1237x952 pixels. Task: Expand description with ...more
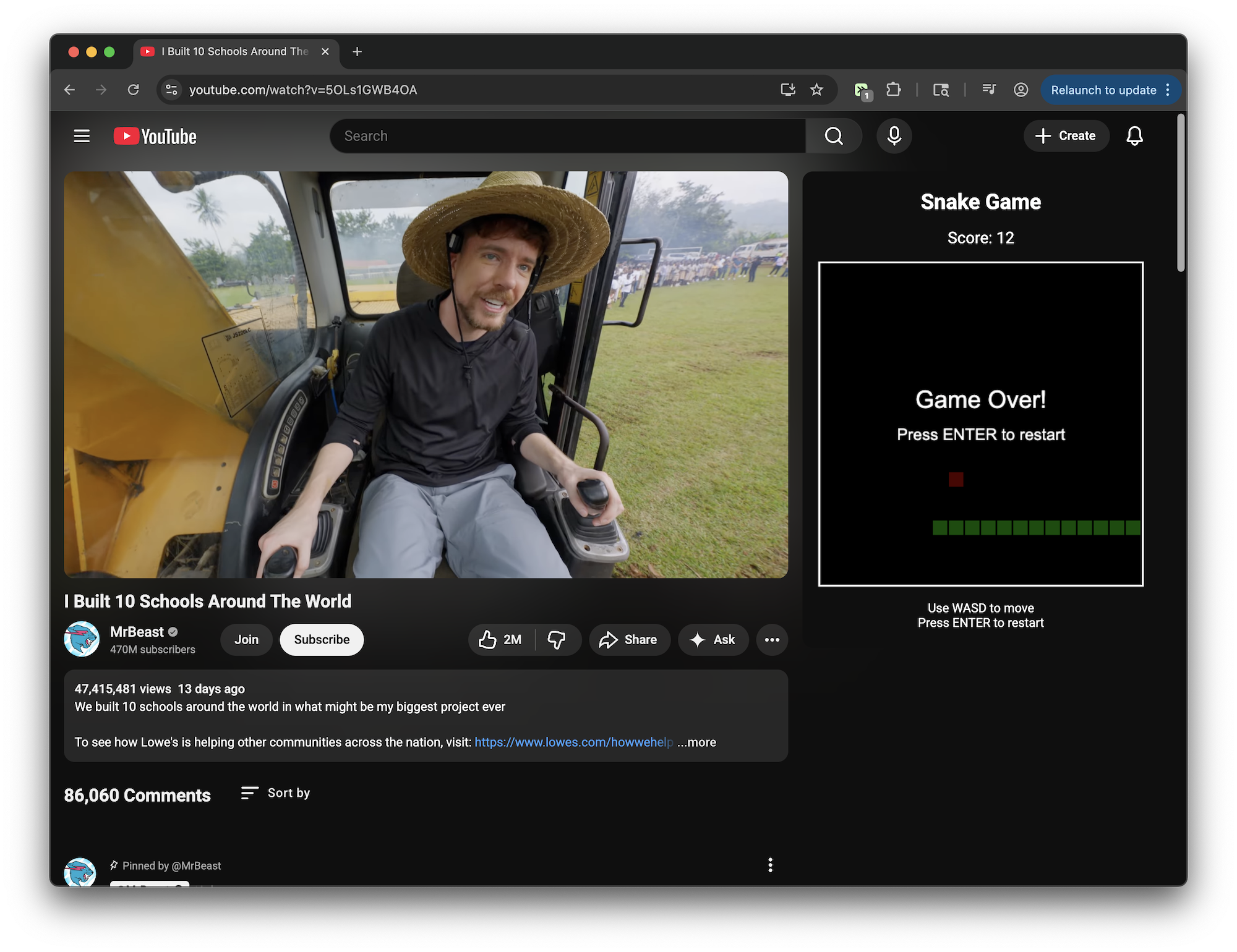pyautogui.click(x=696, y=742)
